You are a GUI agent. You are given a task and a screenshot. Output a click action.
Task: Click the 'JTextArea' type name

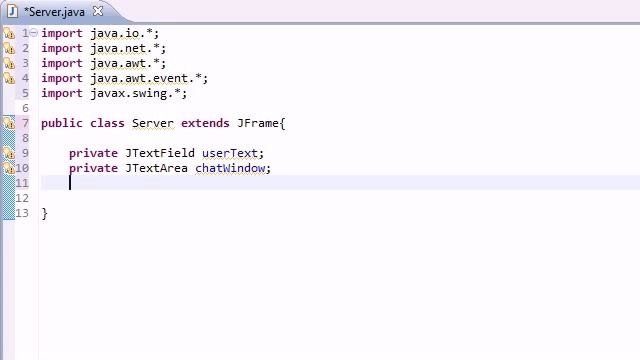156,168
